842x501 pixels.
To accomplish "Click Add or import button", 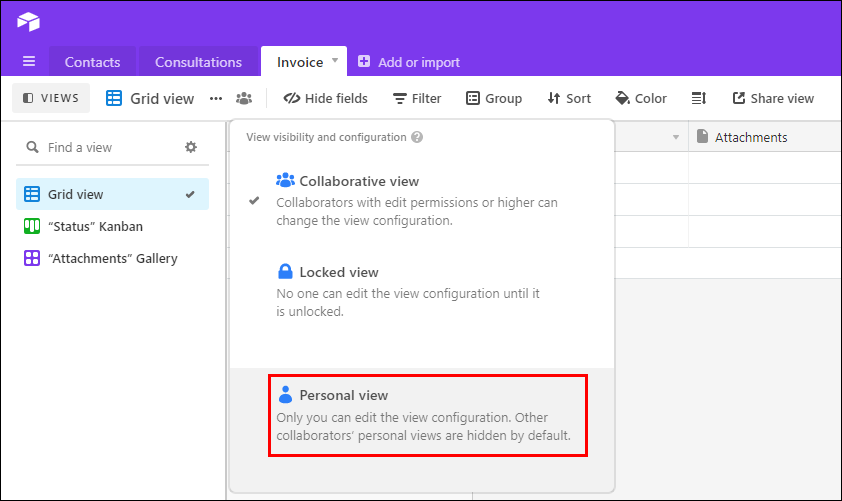I will click(409, 62).
